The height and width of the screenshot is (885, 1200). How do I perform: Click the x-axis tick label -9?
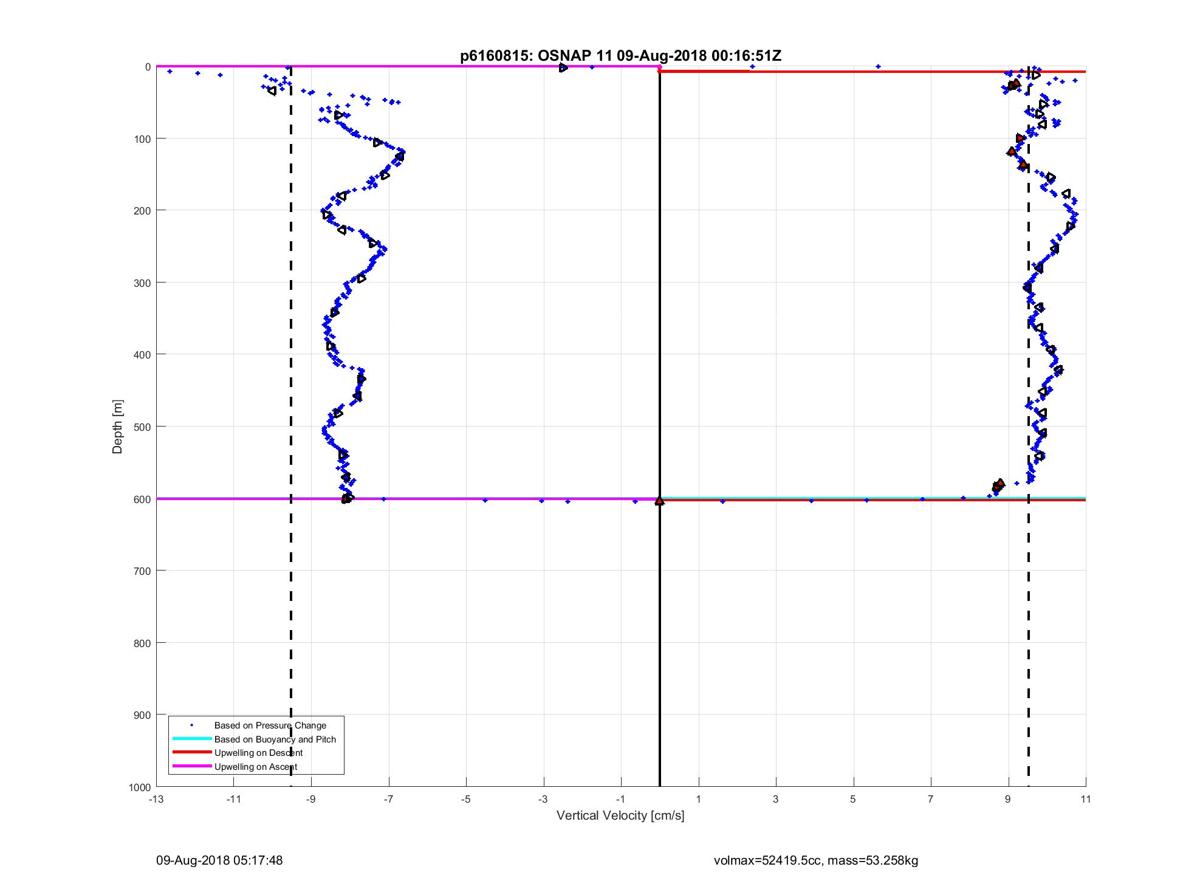[311, 798]
